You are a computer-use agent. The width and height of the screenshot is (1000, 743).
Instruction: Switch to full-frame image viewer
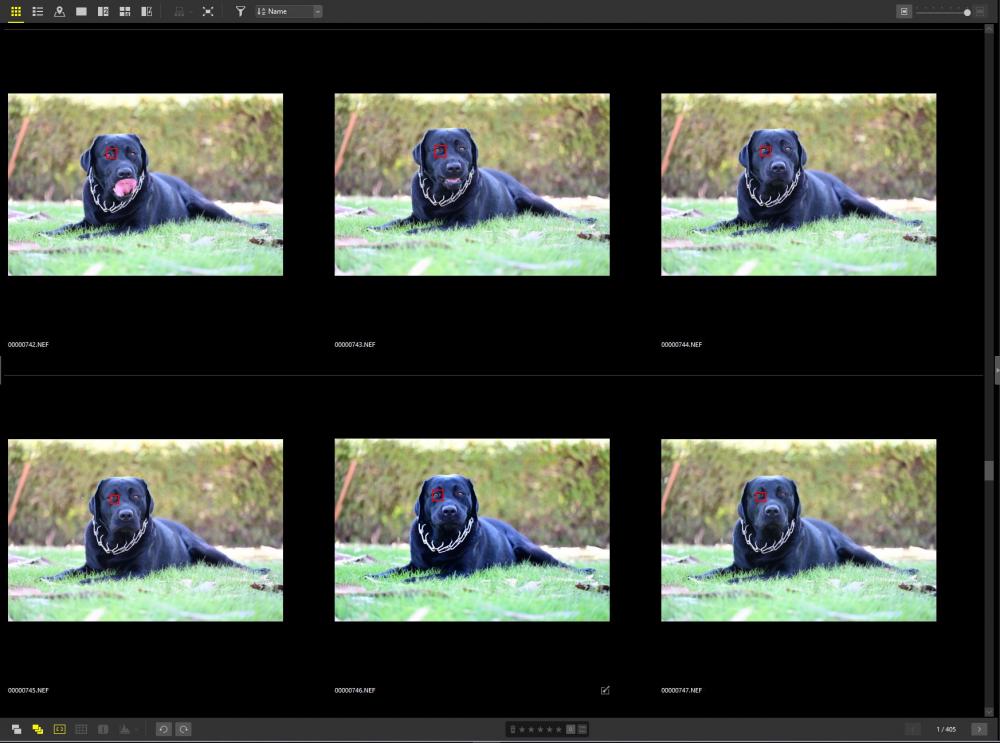pyautogui.click(x=81, y=11)
